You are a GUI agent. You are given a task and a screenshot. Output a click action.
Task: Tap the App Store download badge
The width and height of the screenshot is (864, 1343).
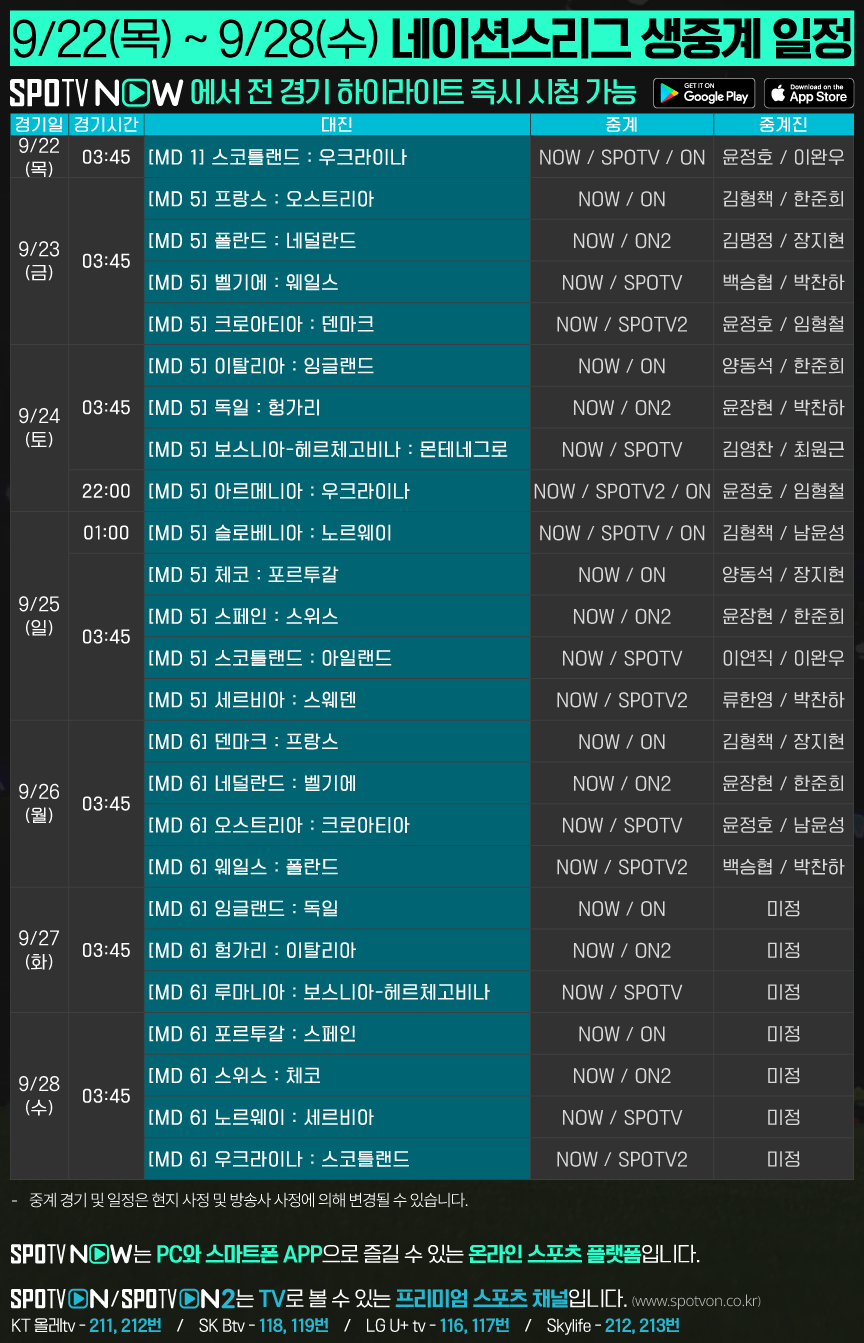pos(810,93)
